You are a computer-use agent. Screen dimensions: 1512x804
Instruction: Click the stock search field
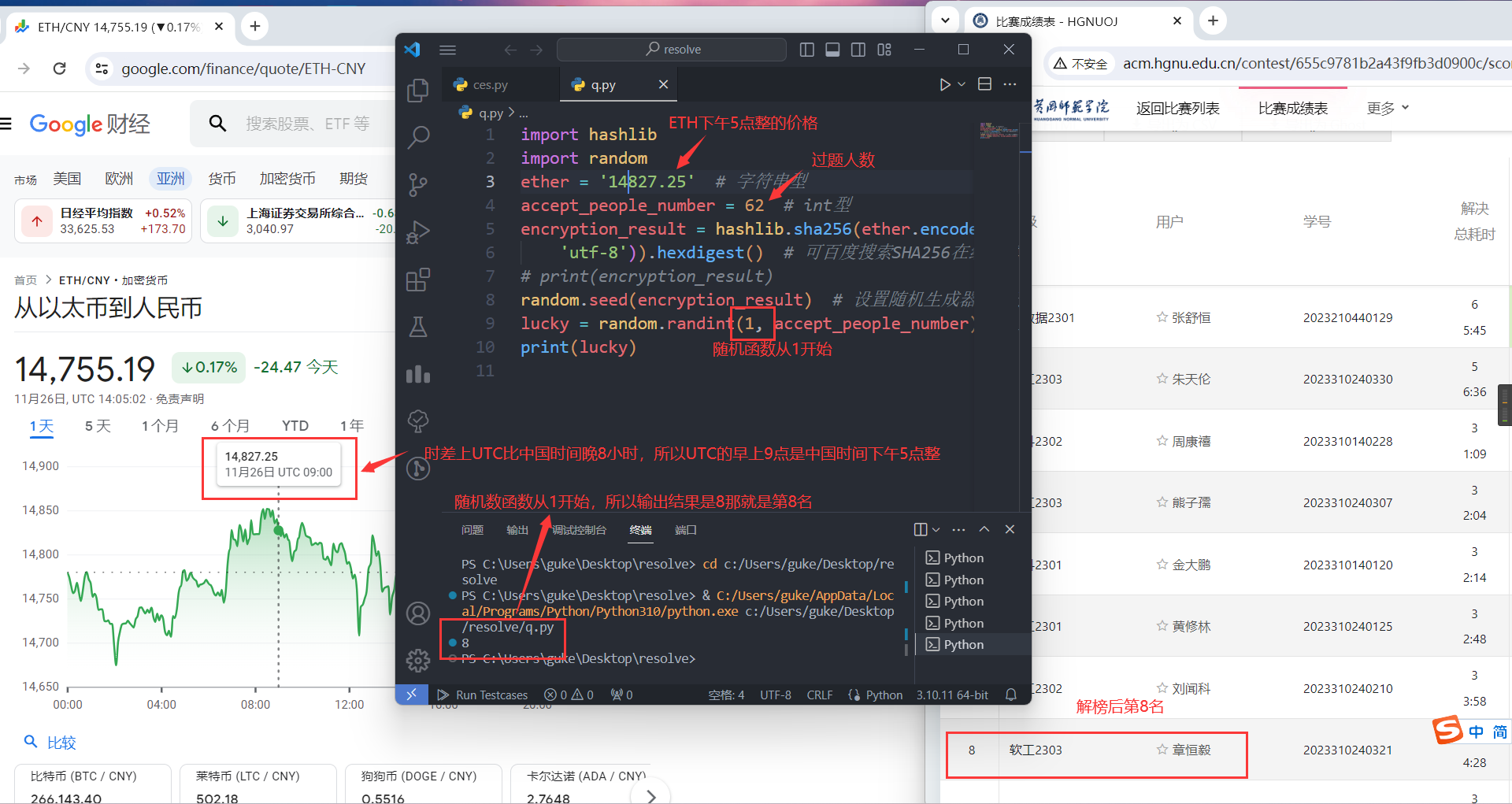pos(307,124)
